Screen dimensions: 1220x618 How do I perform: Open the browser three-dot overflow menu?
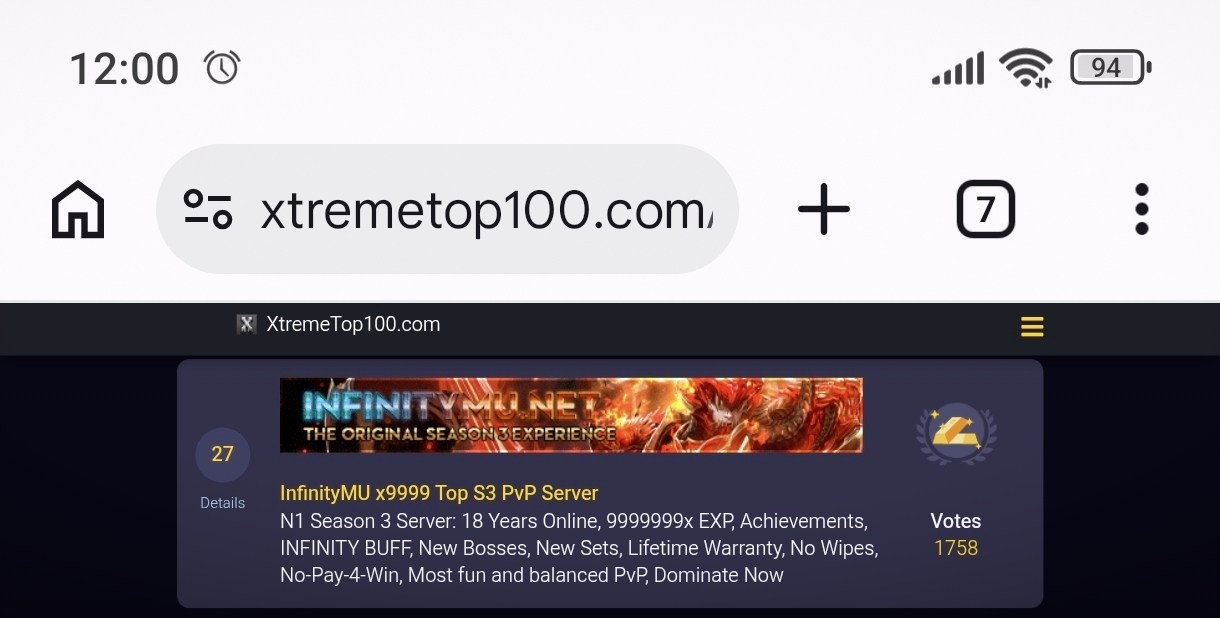coord(1142,210)
